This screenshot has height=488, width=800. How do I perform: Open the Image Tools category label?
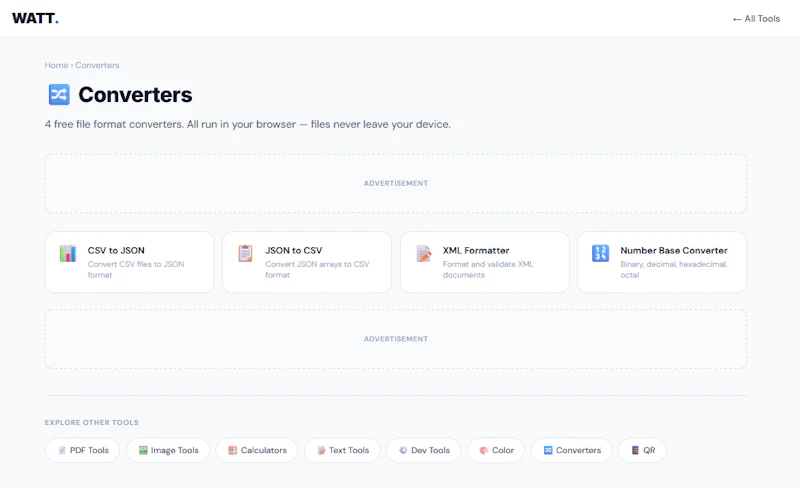coord(174,450)
